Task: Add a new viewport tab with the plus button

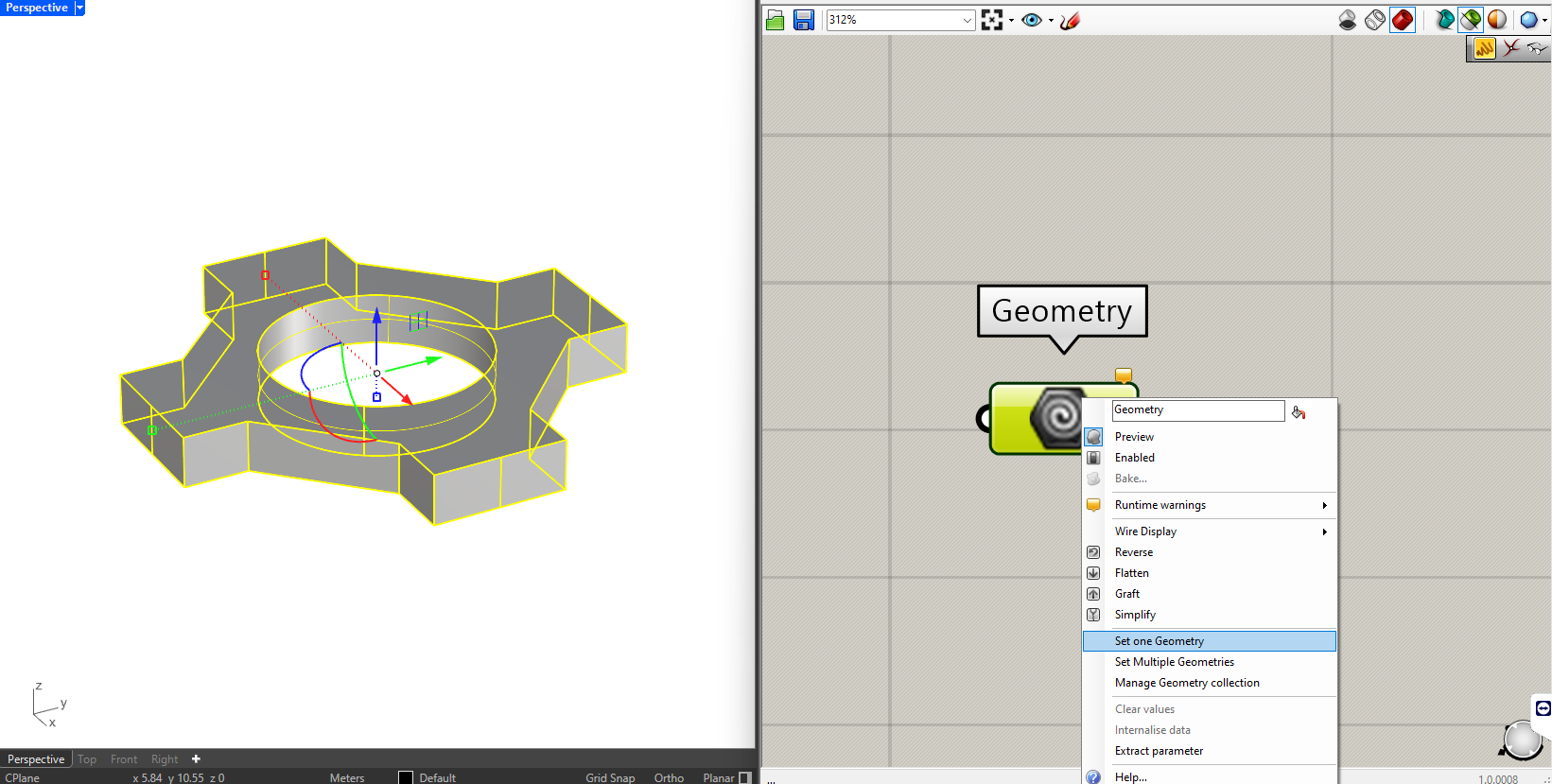Action: (196, 758)
